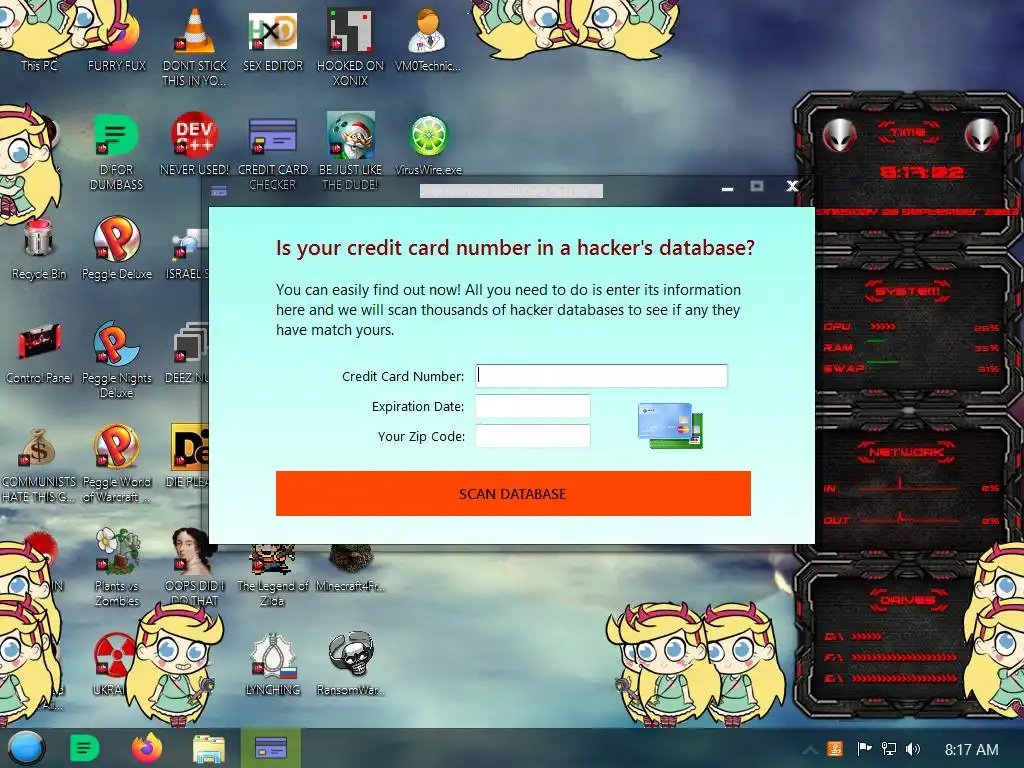Viewport: 1024px width, 768px height.
Task: Select the VLC cone icon labeled DONT STICK
Action: 195,46
